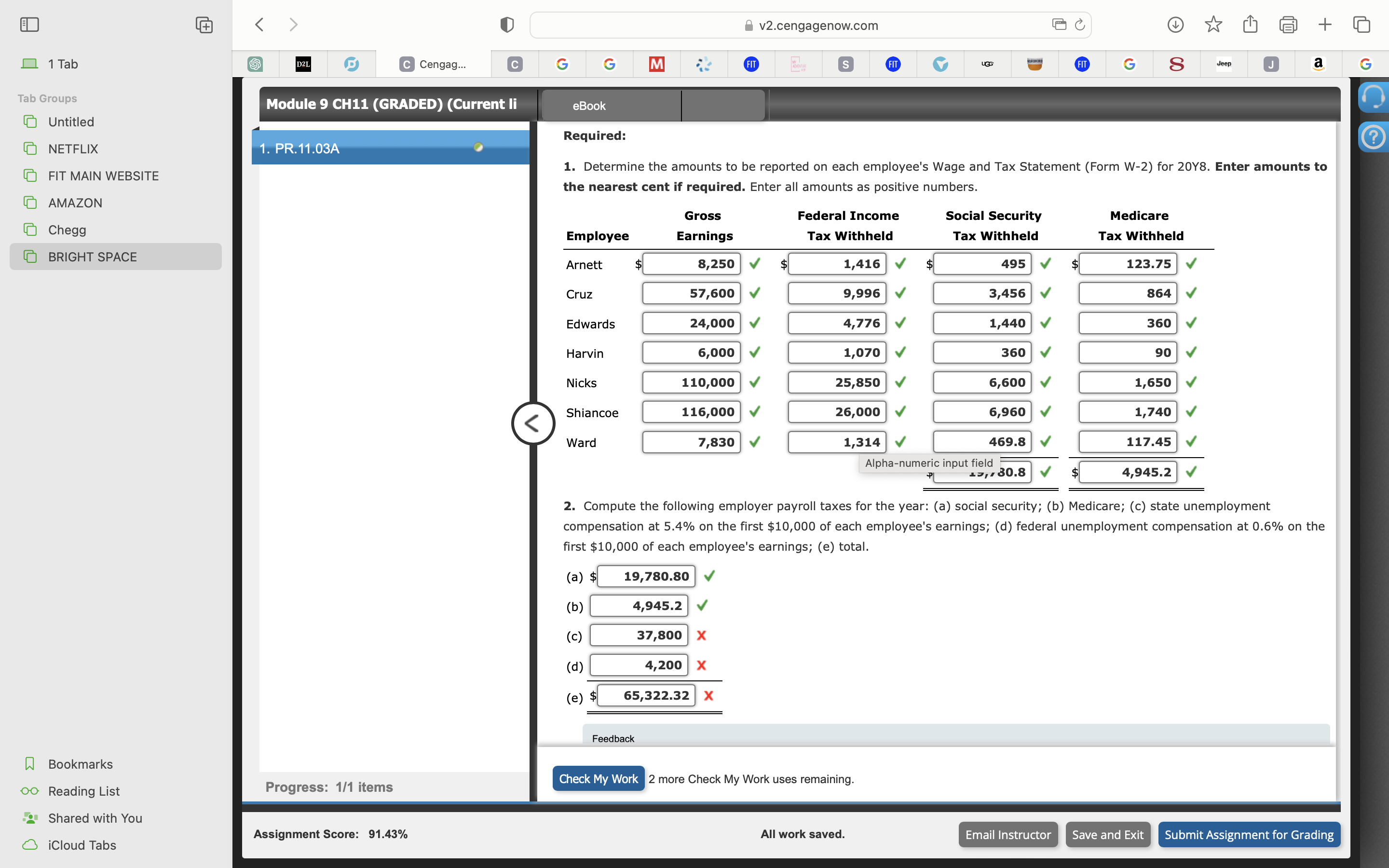
Task: Show all tabs with the tab overview icon
Action: (x=1362, y=25)
